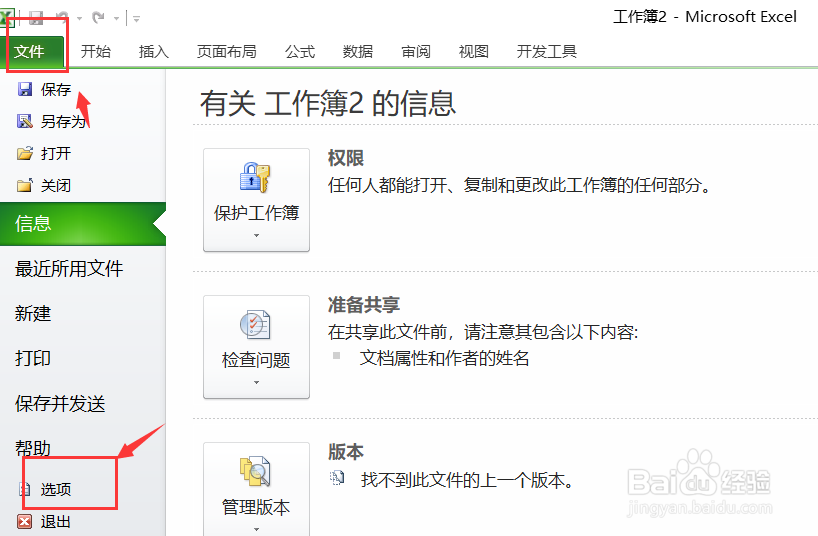Select 新建 in the backstage menu

(32, 314)
